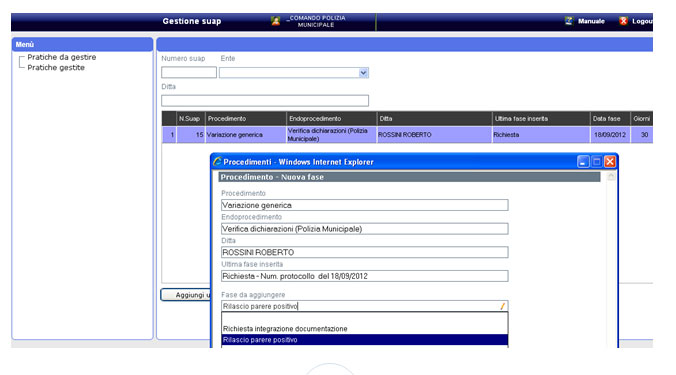Open the Fase da aggiungere combo box
The height and width of the screenshot is (375, 676).
[365, 306]
